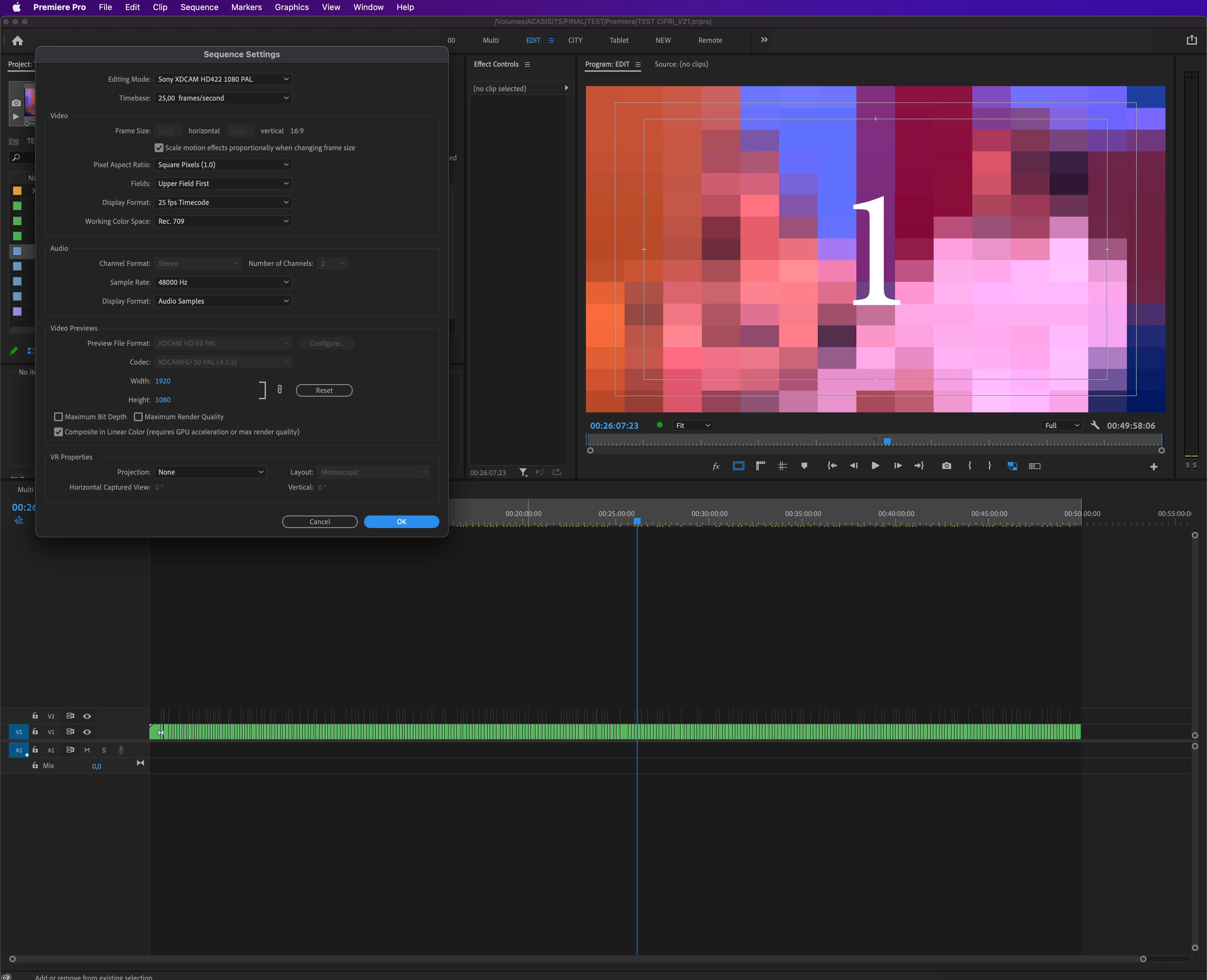1207x980 pixels.
Task: Open the Editing Mode dropdown
Action: (x=223, y=79)
